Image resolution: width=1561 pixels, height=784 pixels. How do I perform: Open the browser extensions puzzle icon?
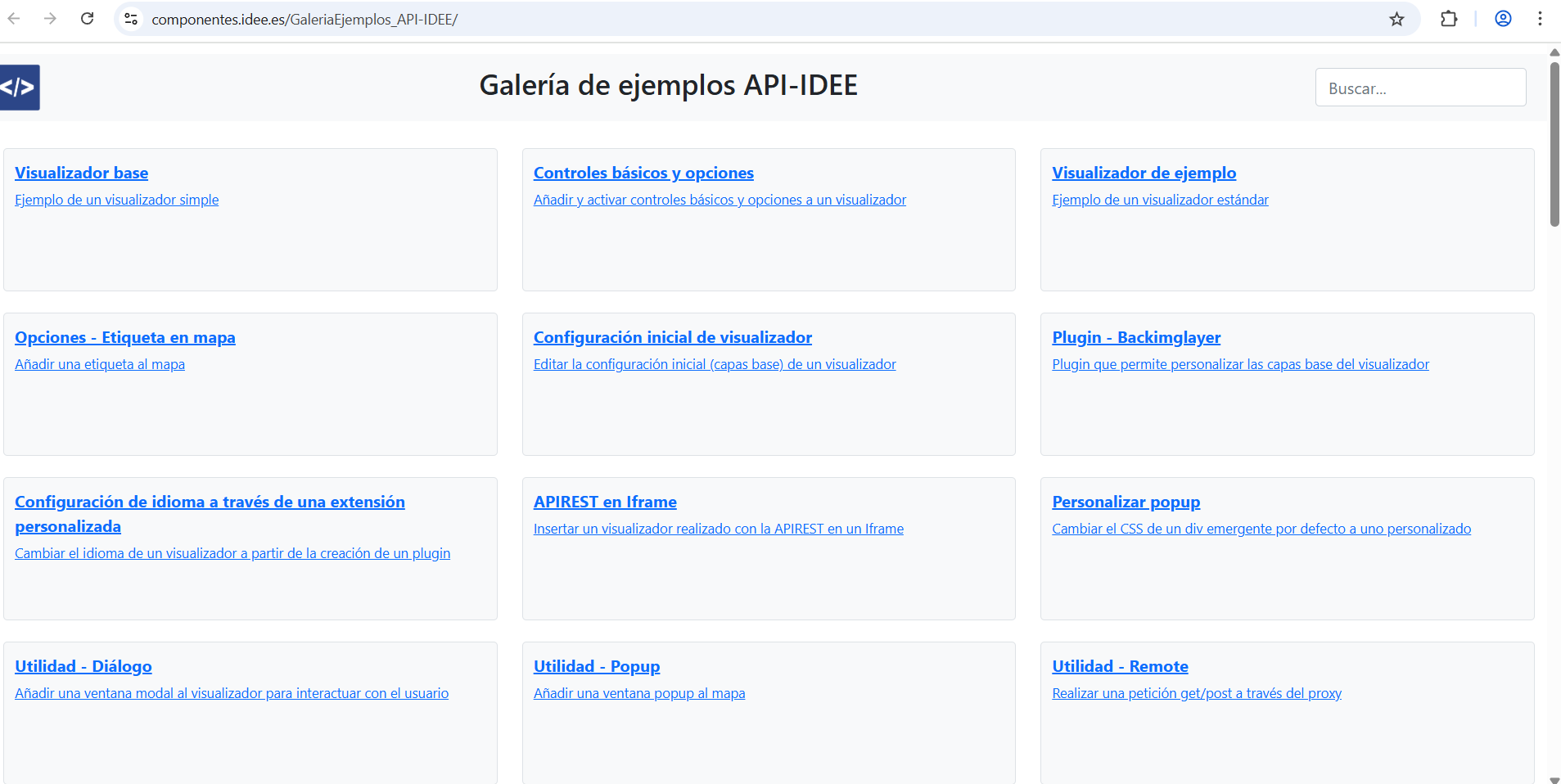[x=1448, y=19]
